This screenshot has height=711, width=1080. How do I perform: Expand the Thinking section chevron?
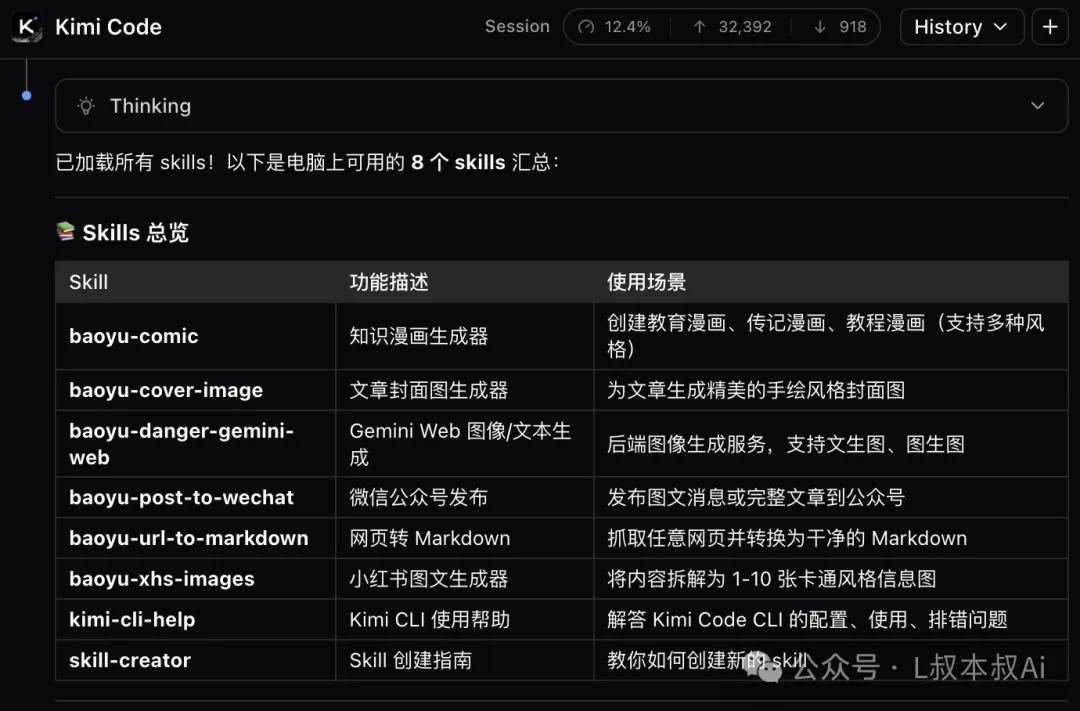1037,106
